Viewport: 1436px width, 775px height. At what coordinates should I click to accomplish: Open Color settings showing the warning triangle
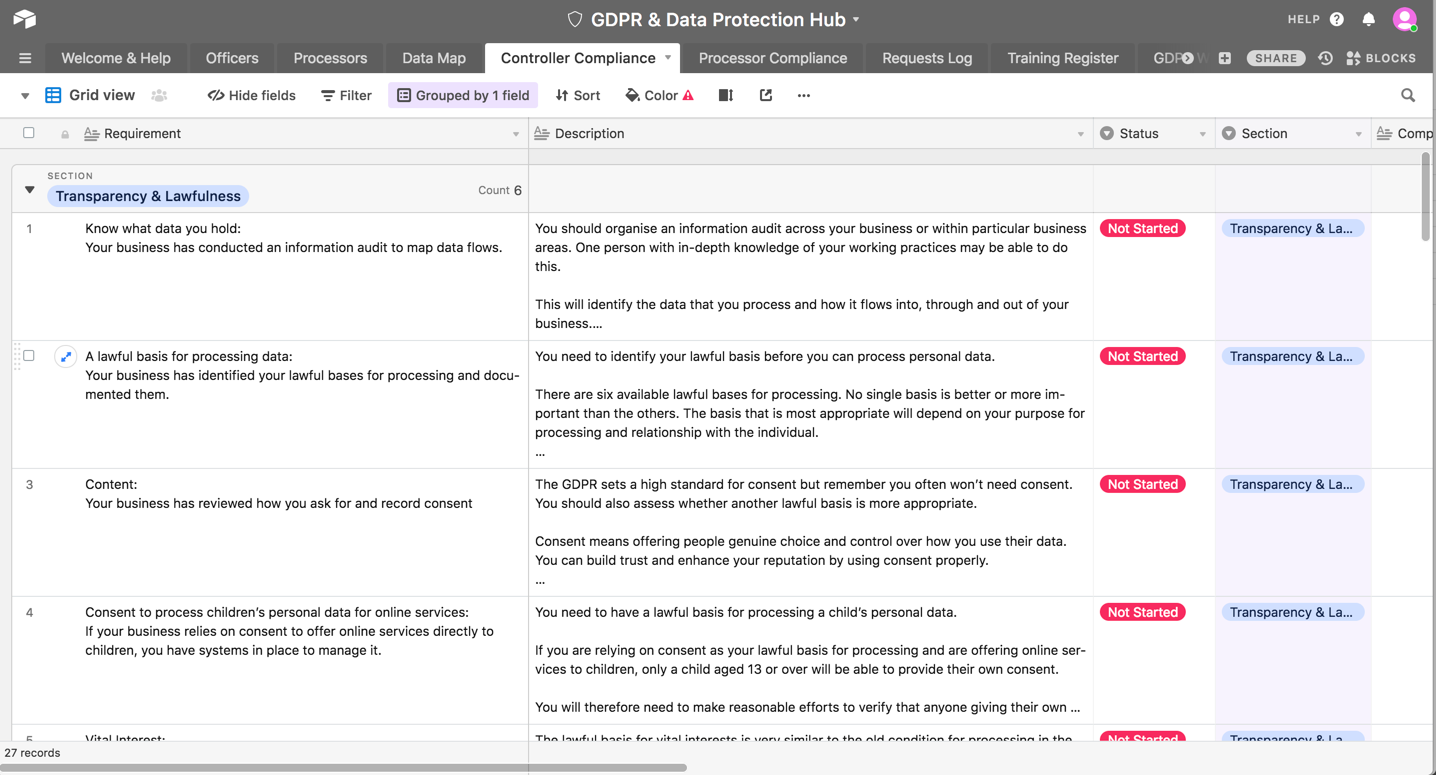point(658,95)
